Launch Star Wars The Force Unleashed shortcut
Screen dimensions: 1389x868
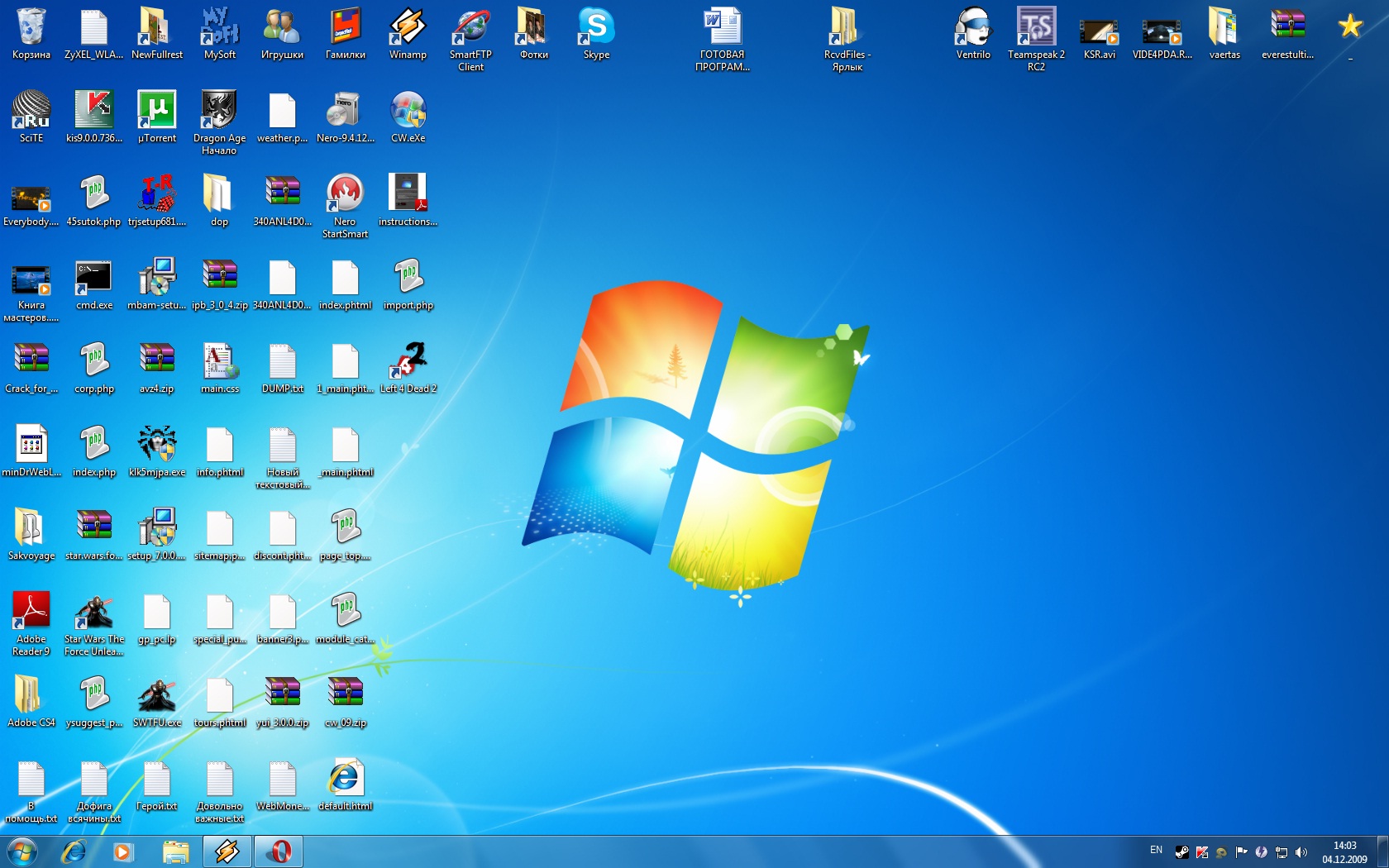[x=94, y=624]
